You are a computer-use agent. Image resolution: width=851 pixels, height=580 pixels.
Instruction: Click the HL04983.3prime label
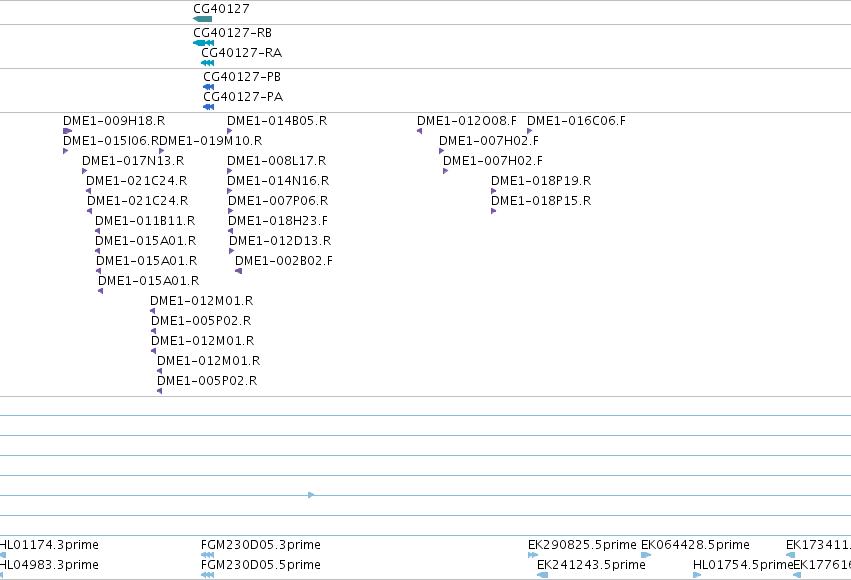pos(49,565)
